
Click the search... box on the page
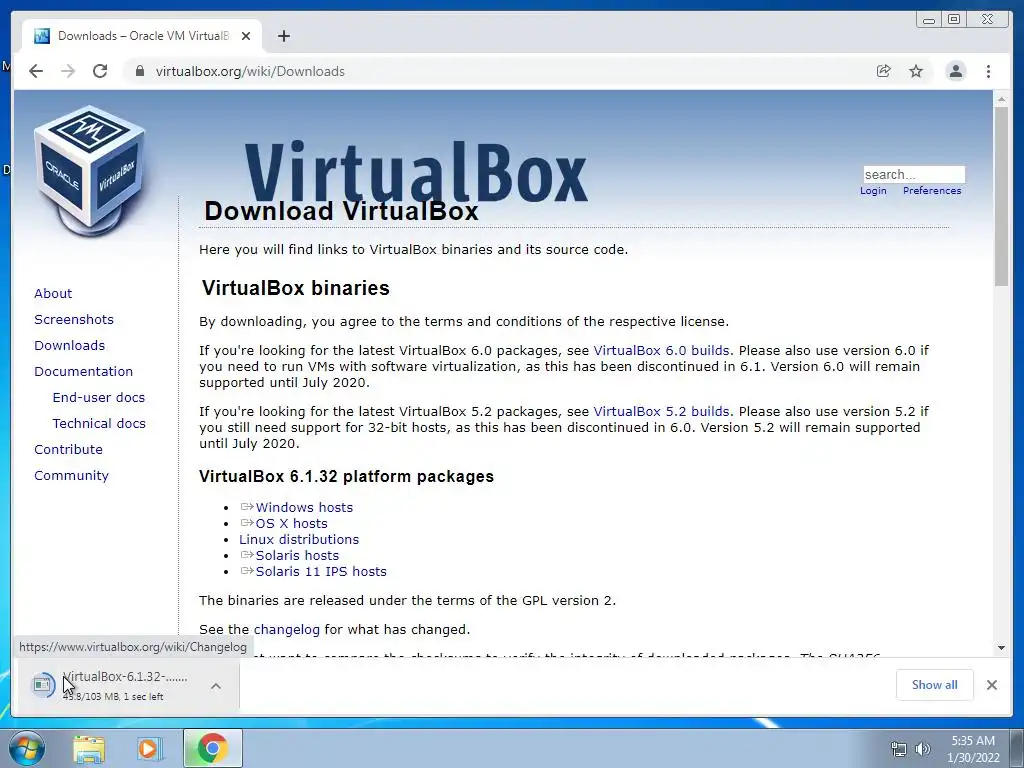tap(914, 174)
